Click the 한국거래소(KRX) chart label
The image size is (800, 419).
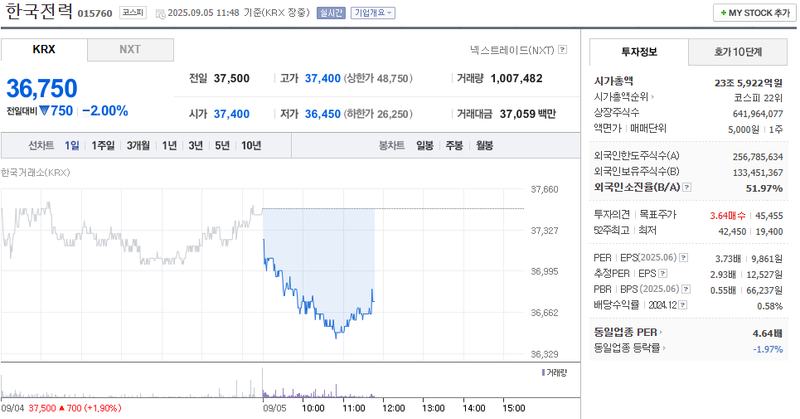point(36,172)
